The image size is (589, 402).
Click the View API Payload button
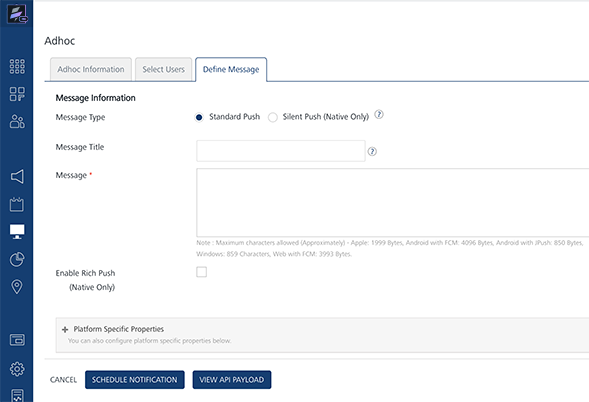232,380
